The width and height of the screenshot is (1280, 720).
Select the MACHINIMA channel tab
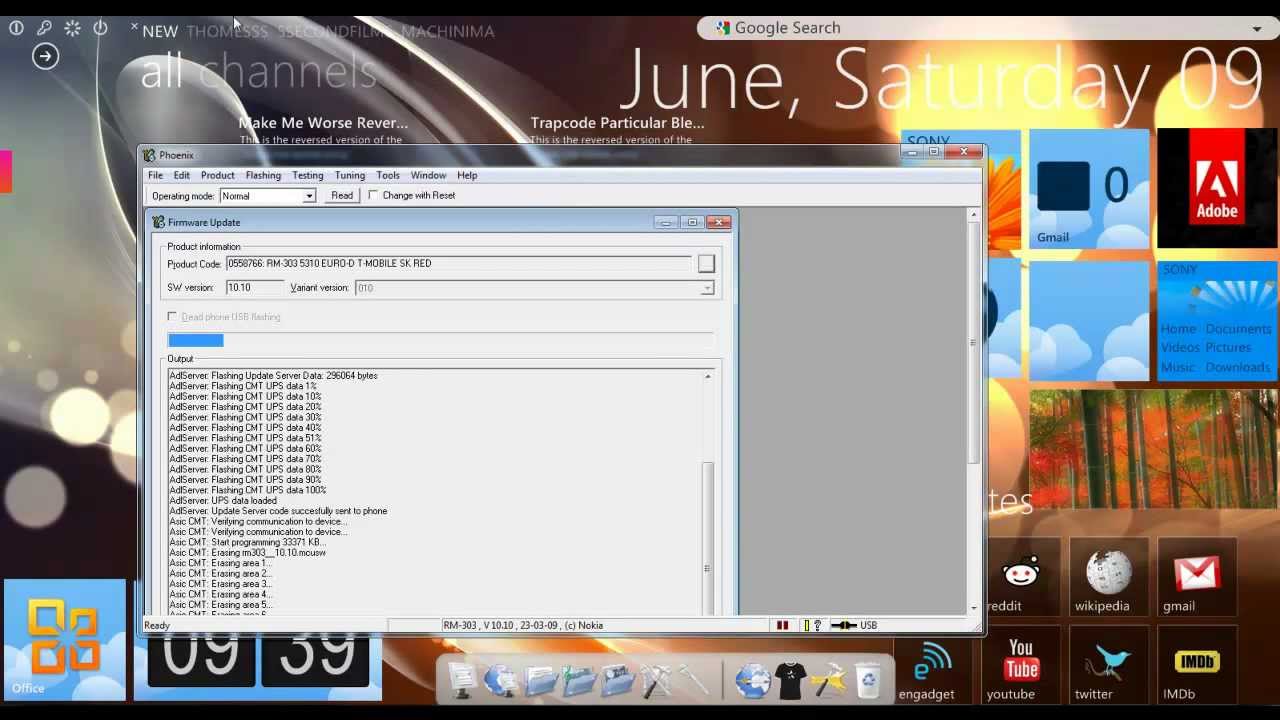tap(448, 32)
